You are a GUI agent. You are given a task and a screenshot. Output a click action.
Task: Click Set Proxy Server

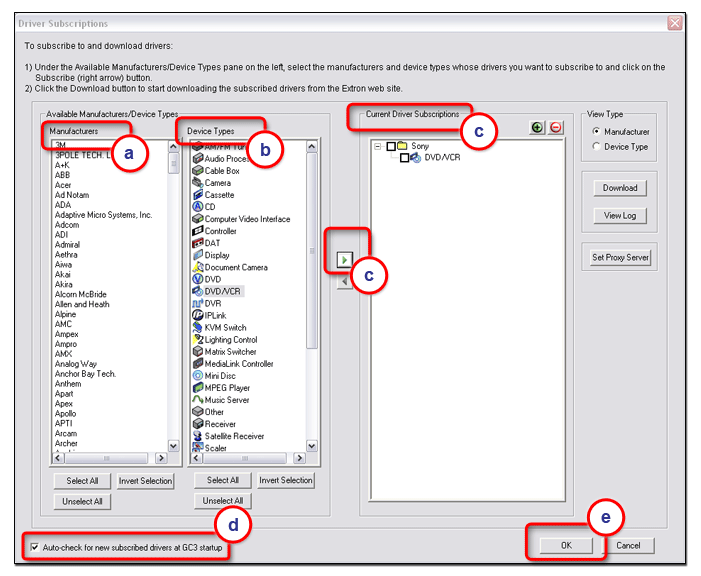(619, 257)
